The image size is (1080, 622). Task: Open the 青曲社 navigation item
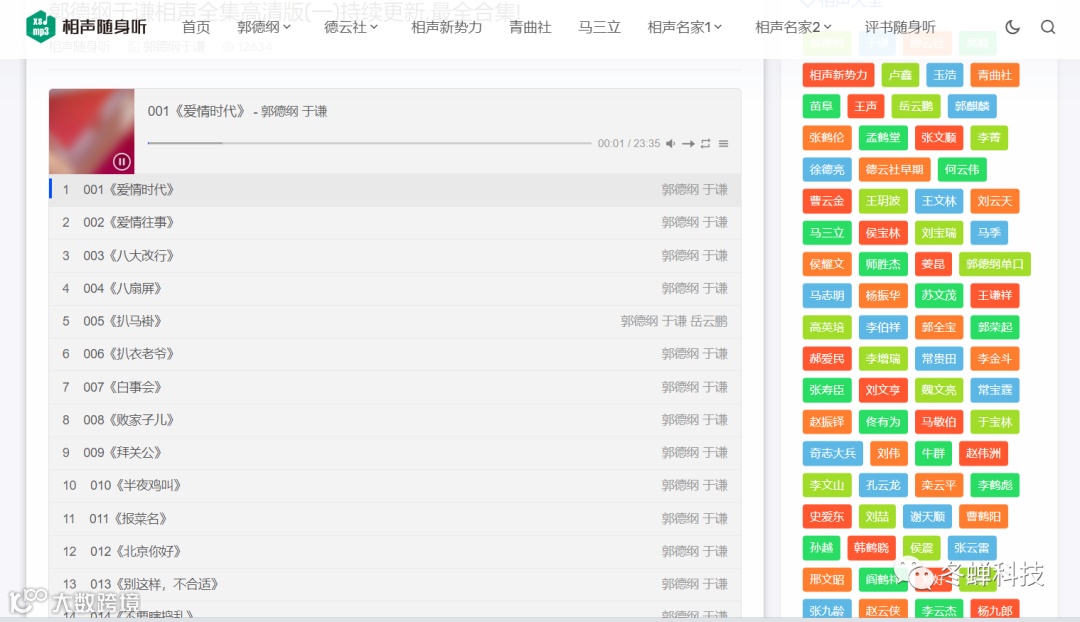click(x=530, y=27)
